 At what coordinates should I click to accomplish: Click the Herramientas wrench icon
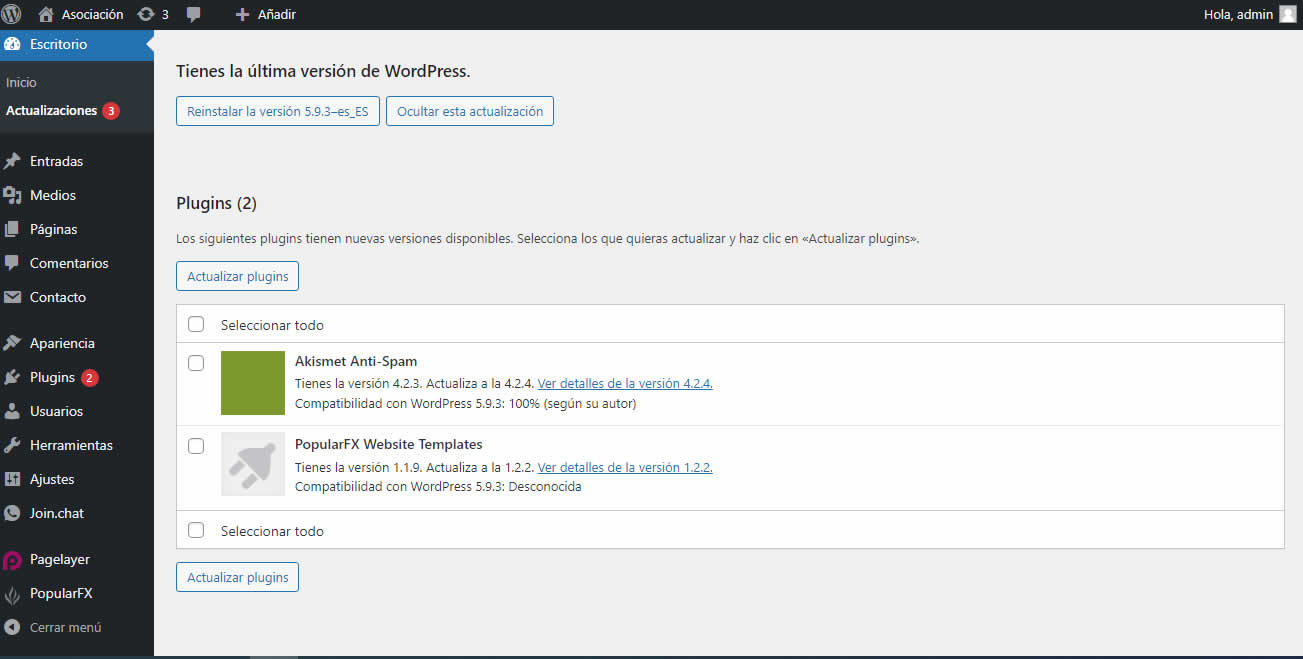(12, 445)
